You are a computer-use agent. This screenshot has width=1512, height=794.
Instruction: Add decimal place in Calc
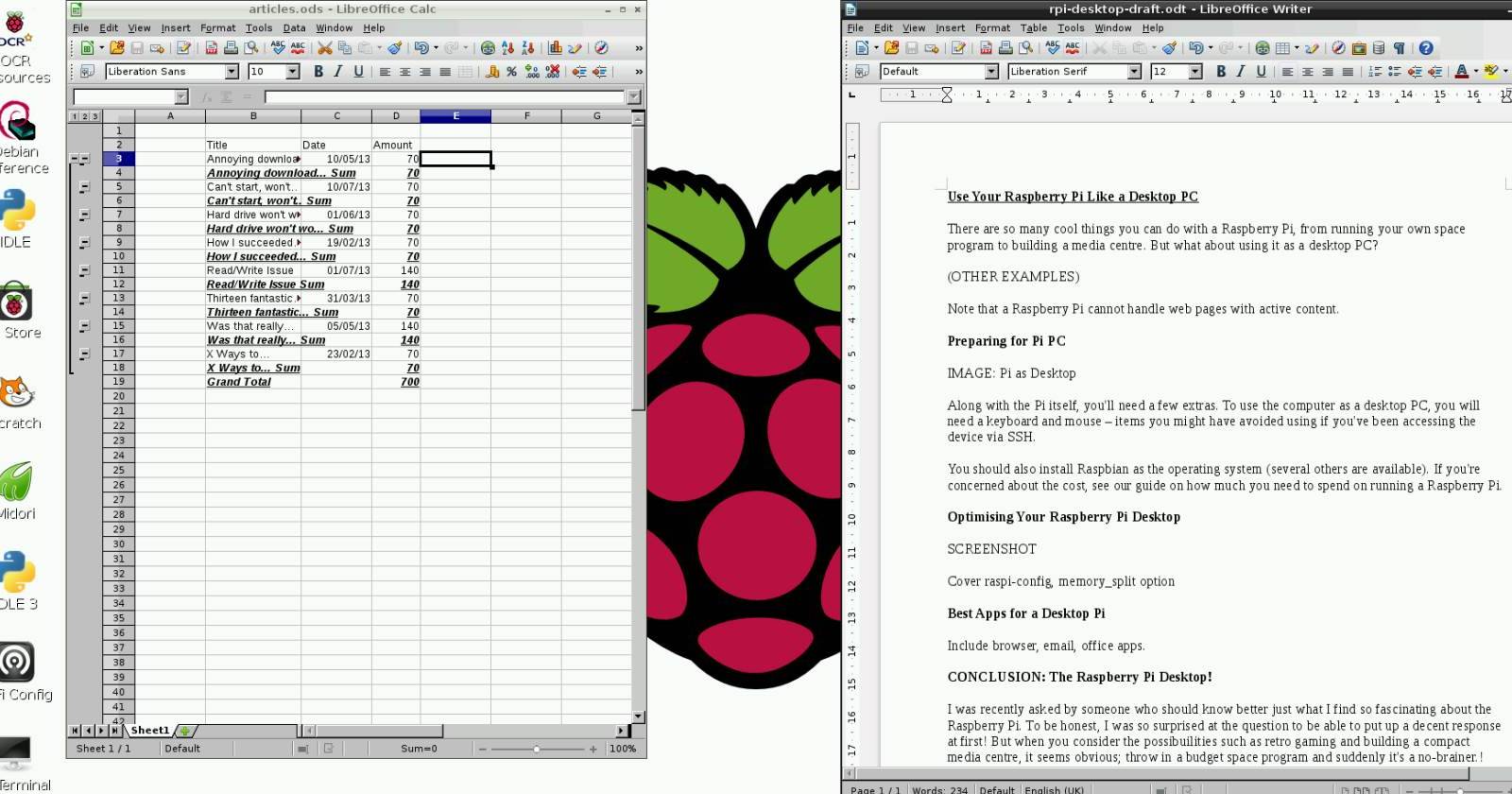(x=532, y=71)
